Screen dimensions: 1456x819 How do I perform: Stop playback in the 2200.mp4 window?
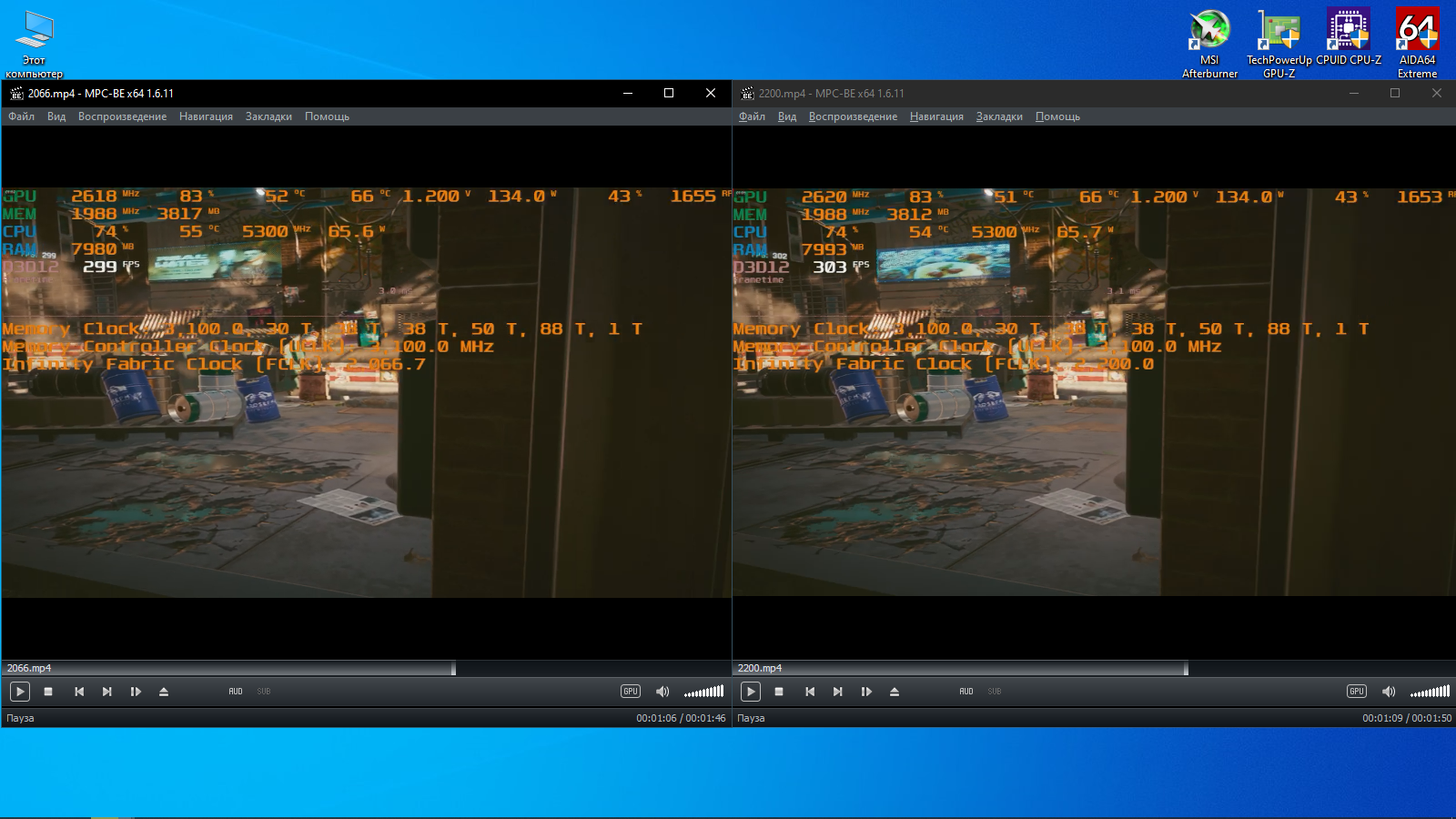[779, 692]
